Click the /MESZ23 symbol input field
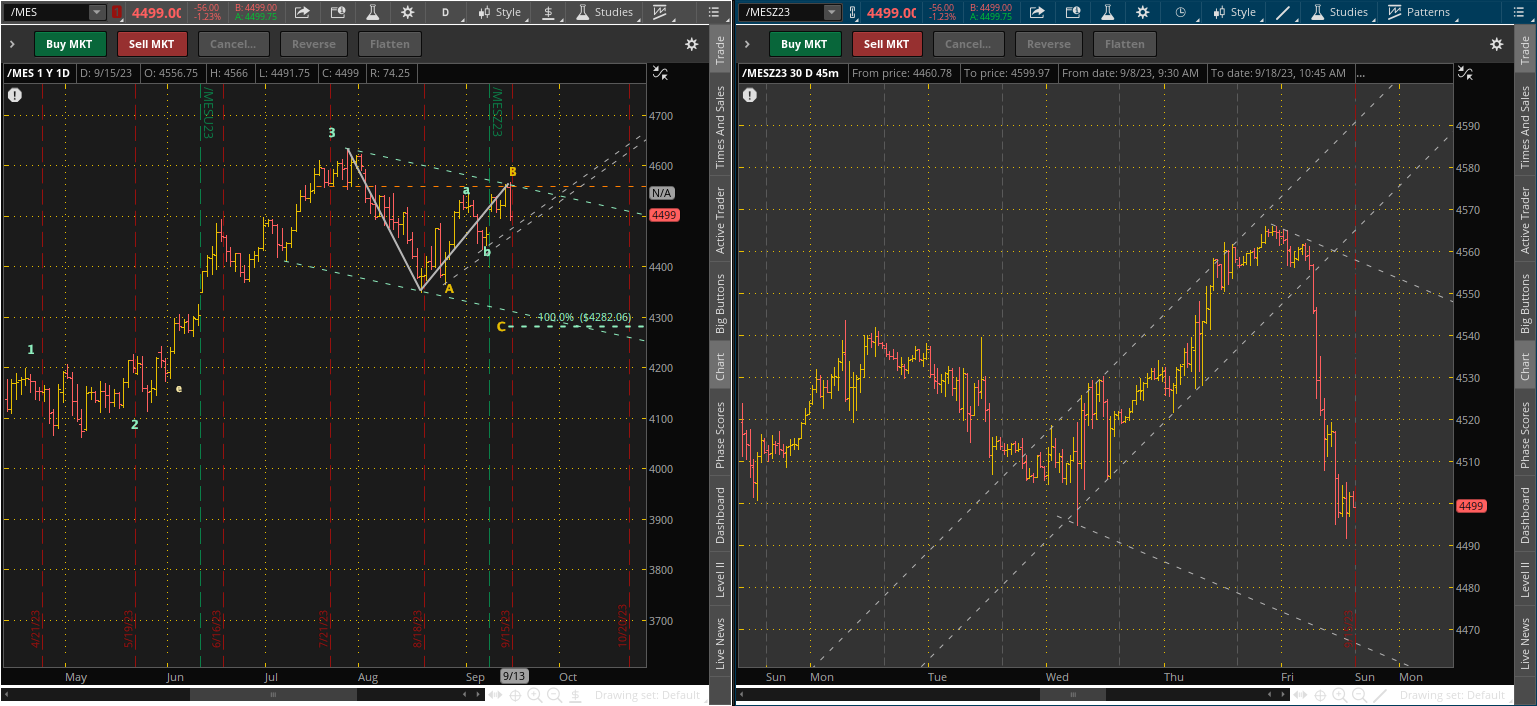Image resolution: width=1537 pixels, height=706 pixels. pyautogui.click(x=781, y=12)
